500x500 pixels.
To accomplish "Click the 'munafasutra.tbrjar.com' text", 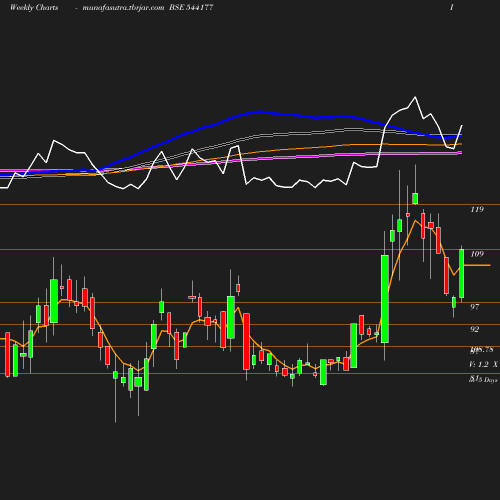I will click(123, 8).
